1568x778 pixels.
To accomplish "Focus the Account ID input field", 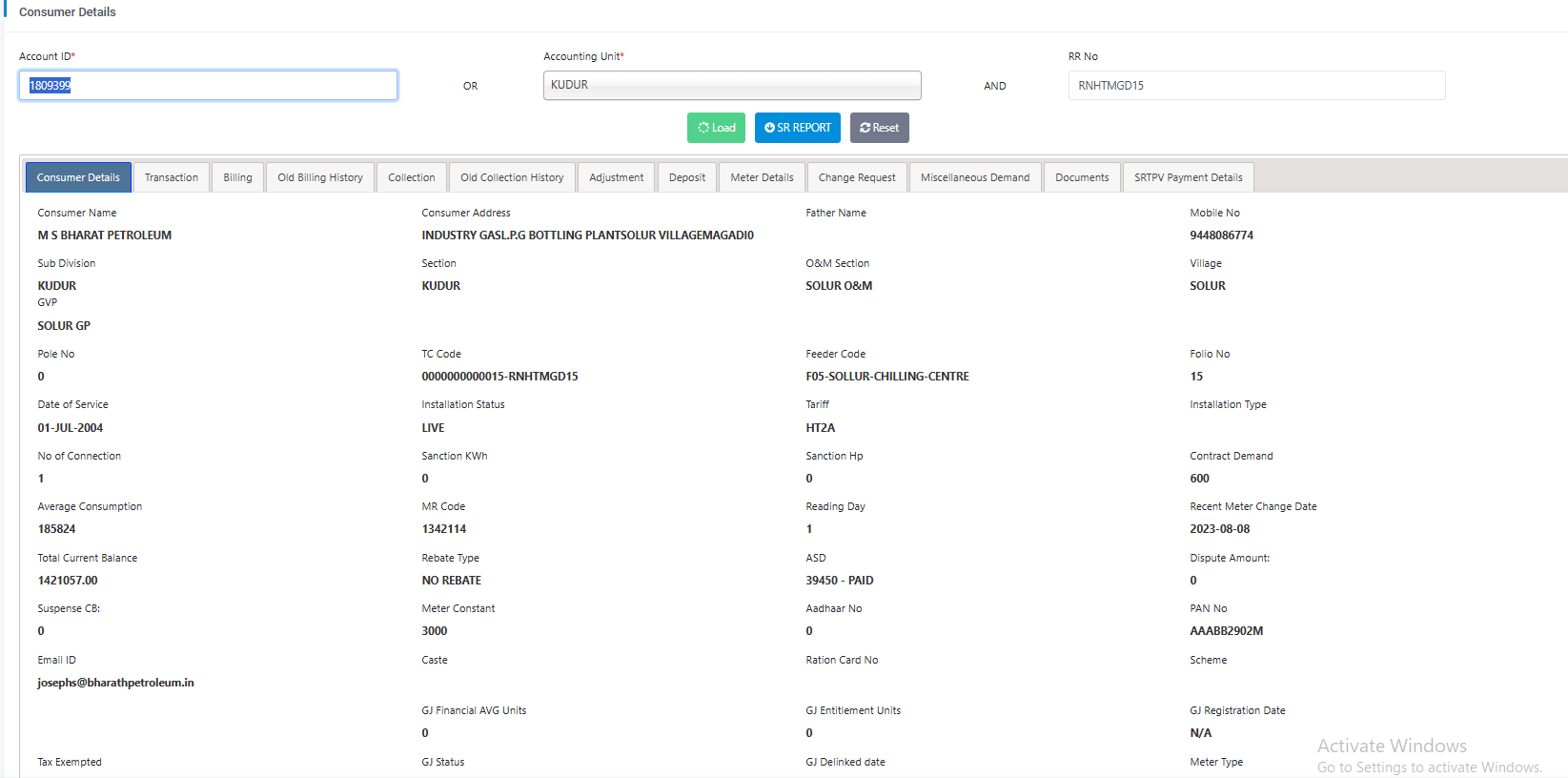I will coord(208,85).
